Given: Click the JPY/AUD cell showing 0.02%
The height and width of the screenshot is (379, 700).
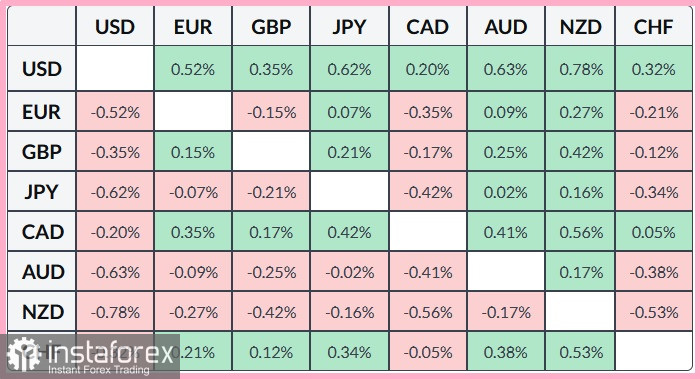Looking at the screenshot, I should click(506, 192).
